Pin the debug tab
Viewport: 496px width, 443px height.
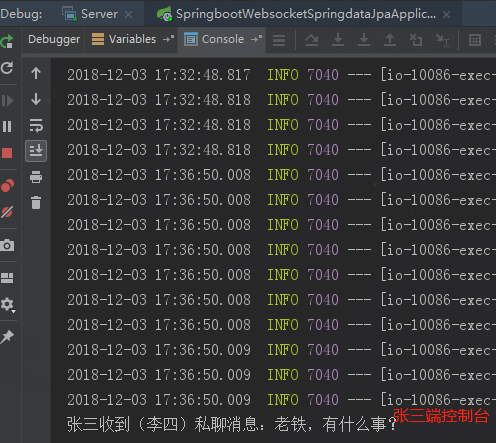(x=7, y=337)
